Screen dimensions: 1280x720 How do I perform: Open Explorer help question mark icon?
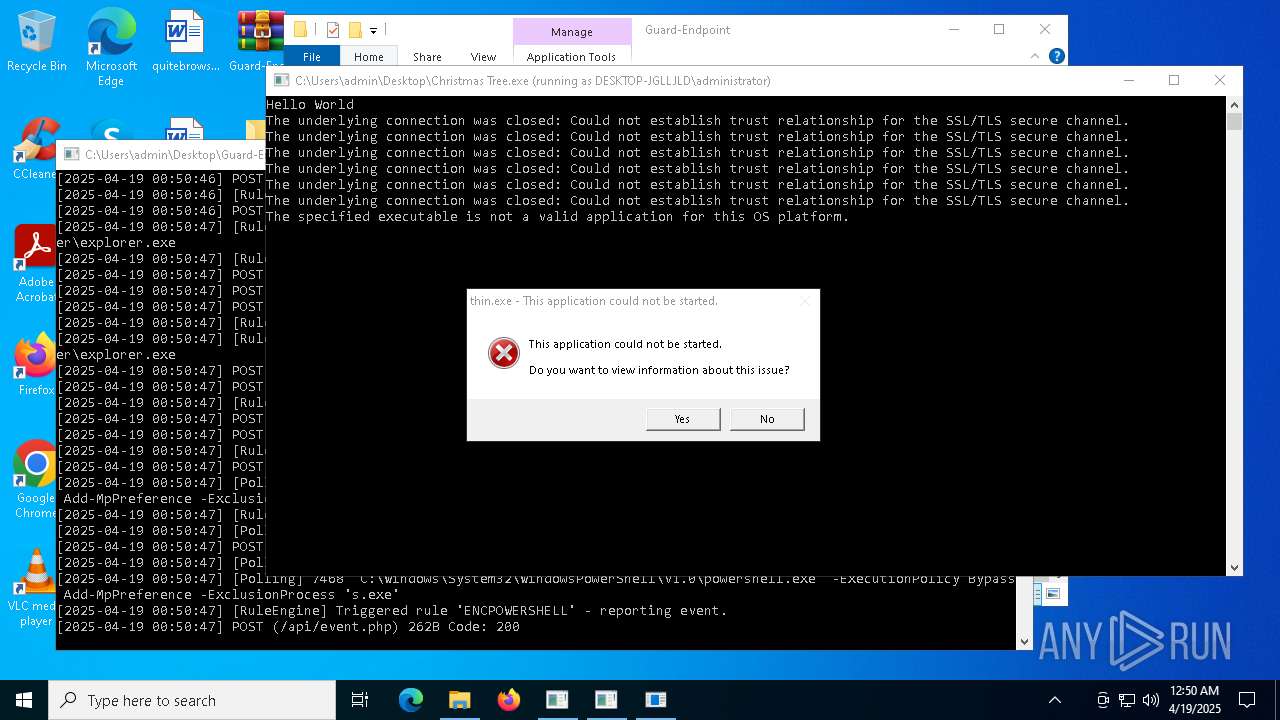pyautogui.click(x=1056, y=56)
